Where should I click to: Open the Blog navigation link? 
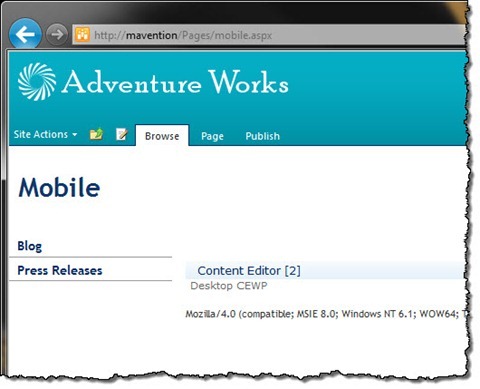tap(30, 246)
